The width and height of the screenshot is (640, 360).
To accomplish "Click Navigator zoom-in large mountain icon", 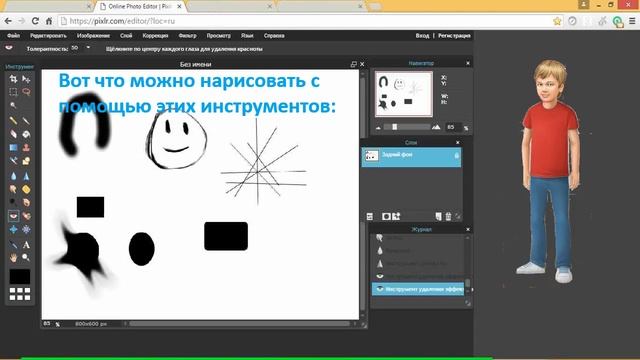I will click(436, 127).
